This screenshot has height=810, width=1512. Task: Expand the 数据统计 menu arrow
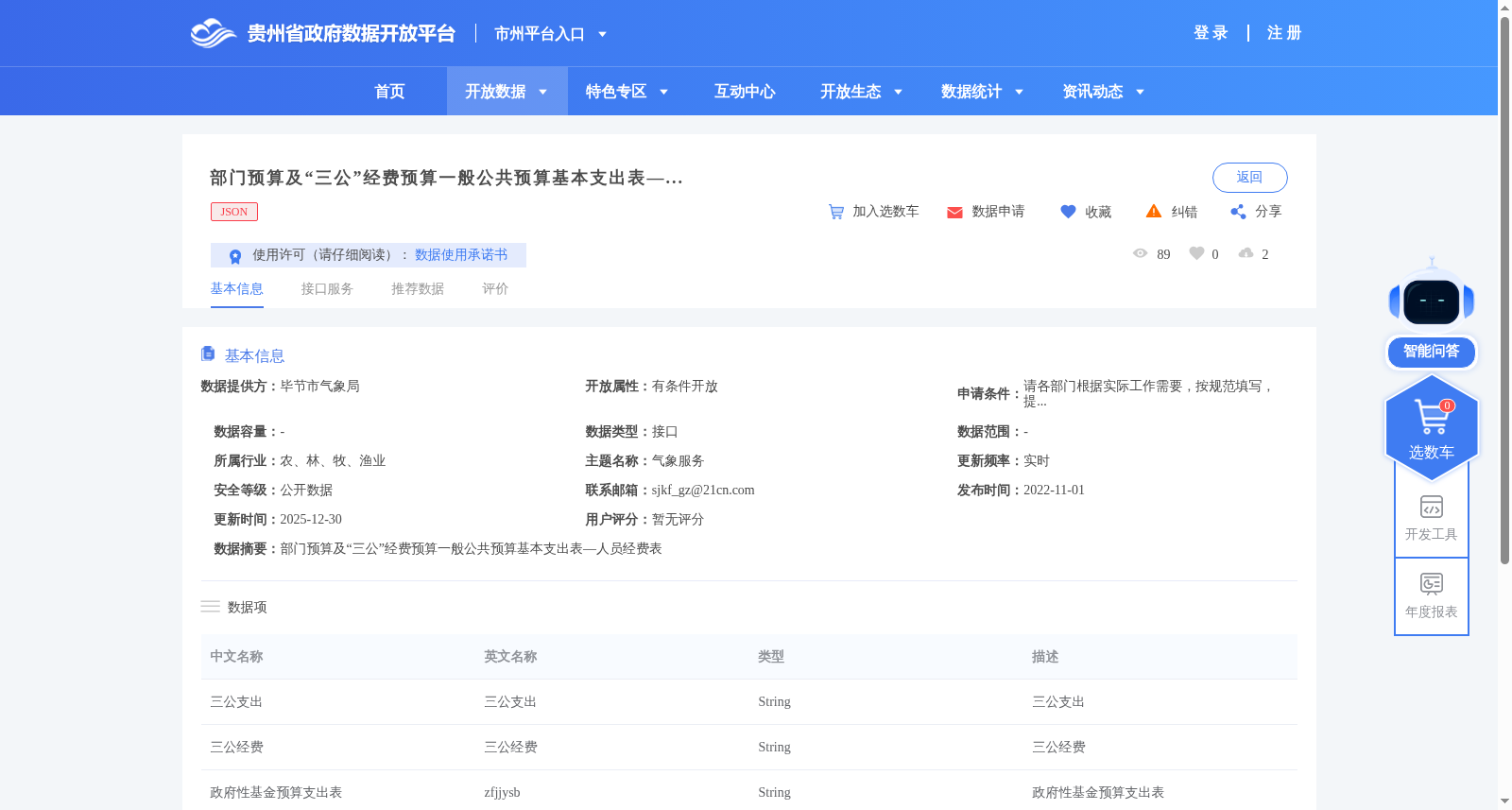coord(1019,93)
